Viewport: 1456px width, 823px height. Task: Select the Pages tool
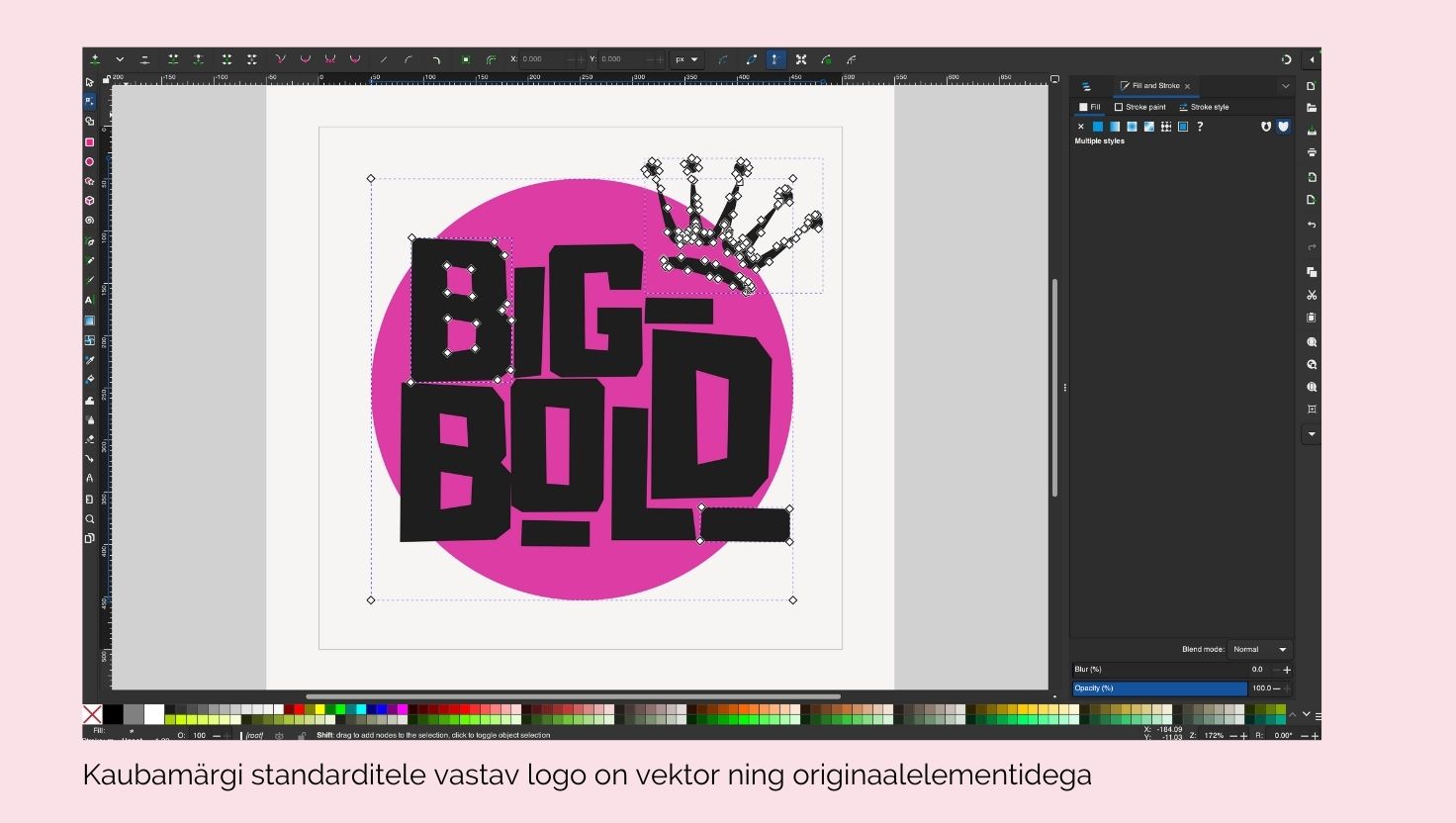coord(89,538)
